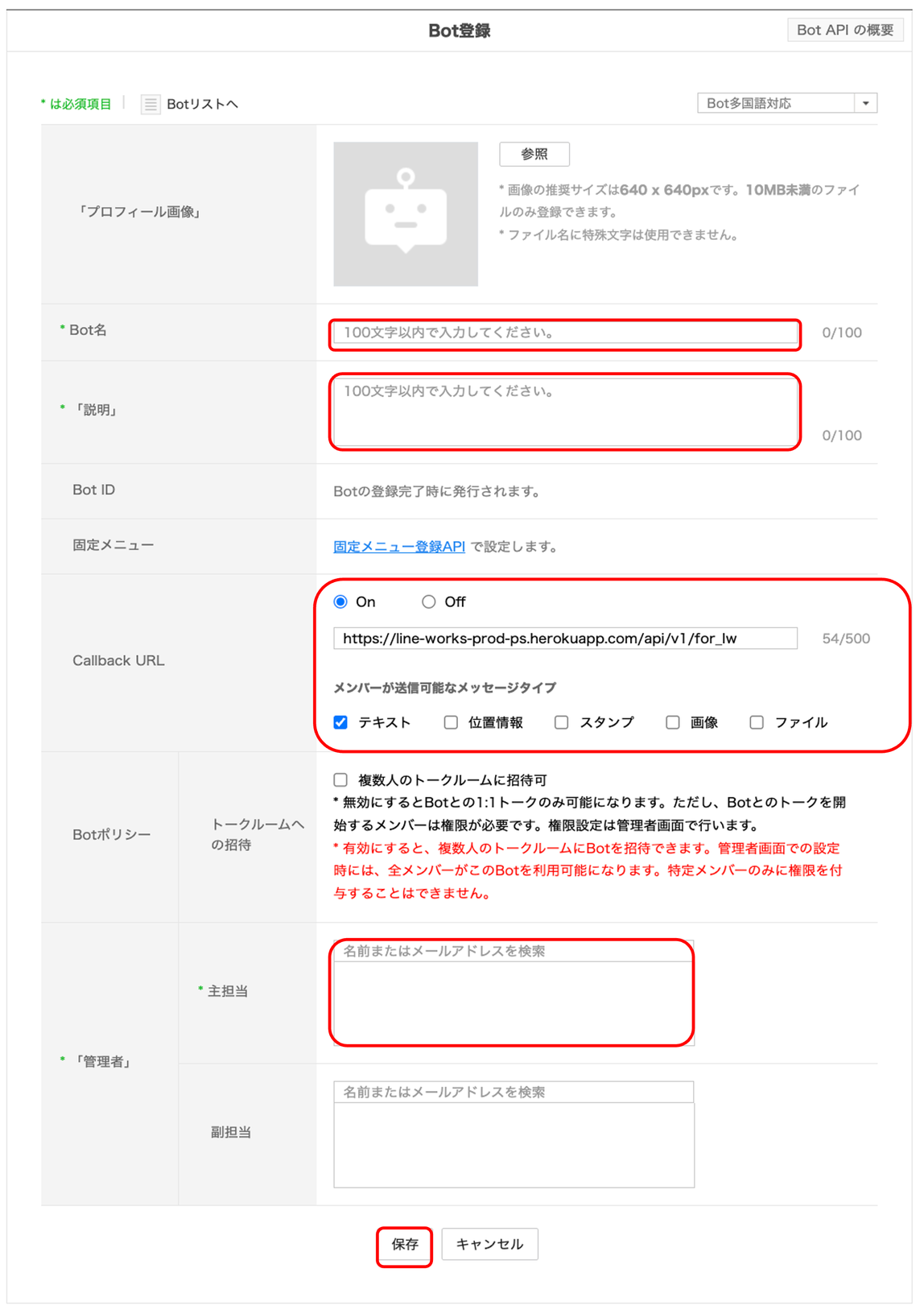Image resolution: width=924 pixels, height=1310 pixels.
Task: Click the 主担当 search field
Action: click(x=514, y=951)
